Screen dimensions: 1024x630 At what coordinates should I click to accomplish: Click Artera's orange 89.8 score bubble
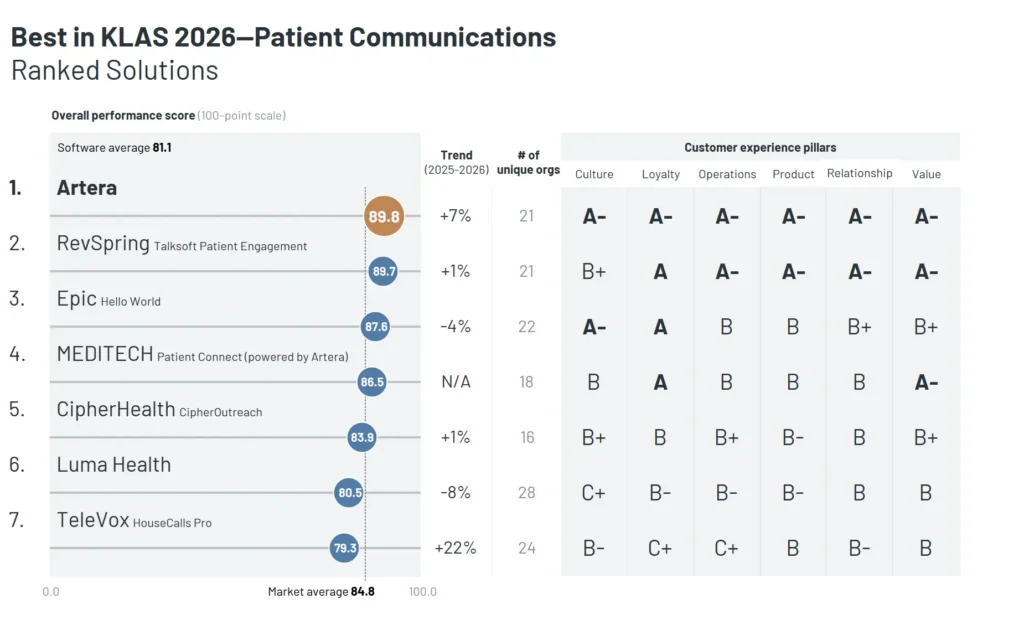[x=384, y=216]
